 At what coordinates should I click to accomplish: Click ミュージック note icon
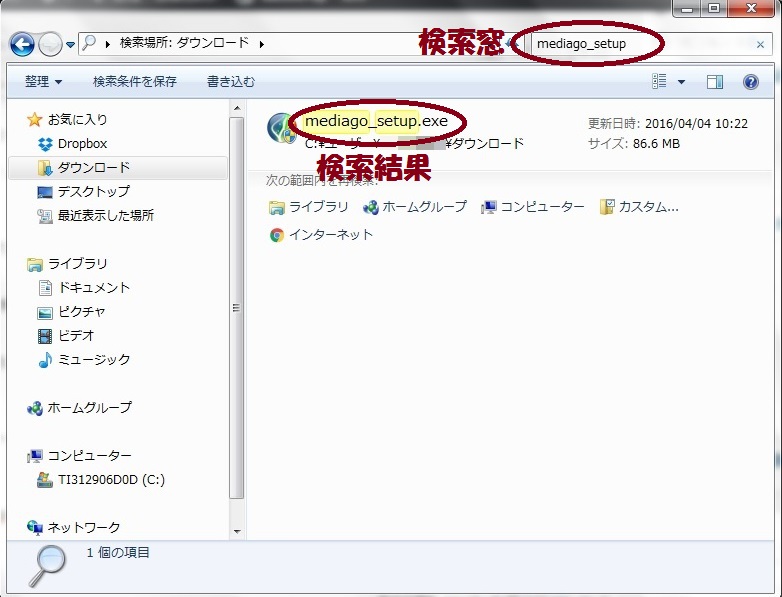45,360
